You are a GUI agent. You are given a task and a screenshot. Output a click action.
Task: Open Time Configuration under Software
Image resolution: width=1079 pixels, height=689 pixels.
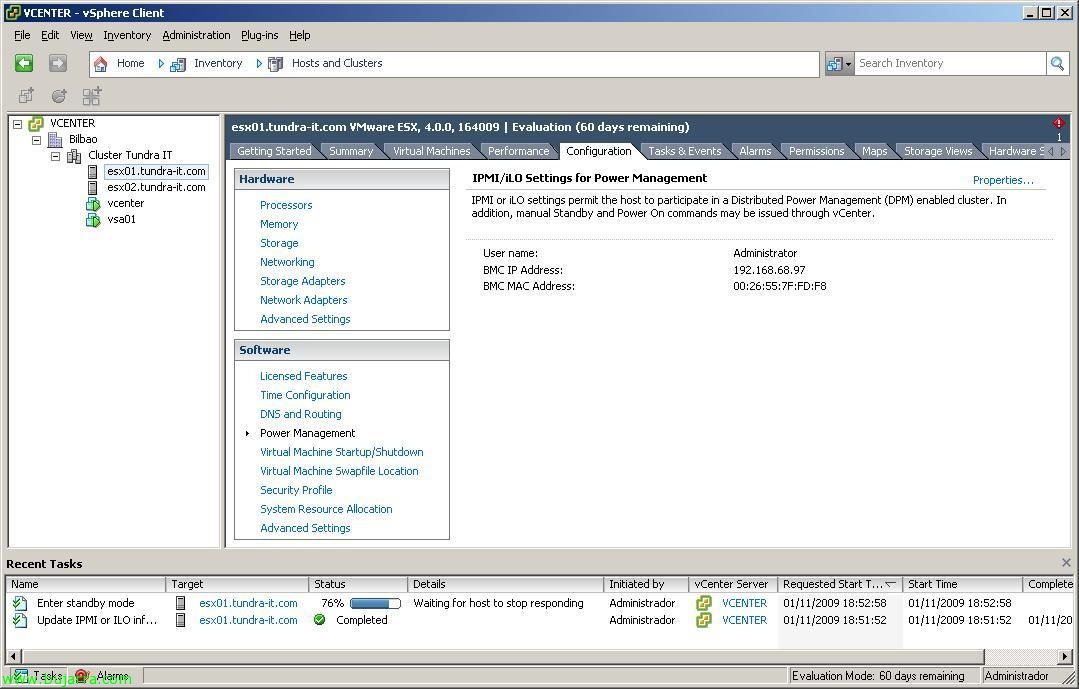click(305, 395)
